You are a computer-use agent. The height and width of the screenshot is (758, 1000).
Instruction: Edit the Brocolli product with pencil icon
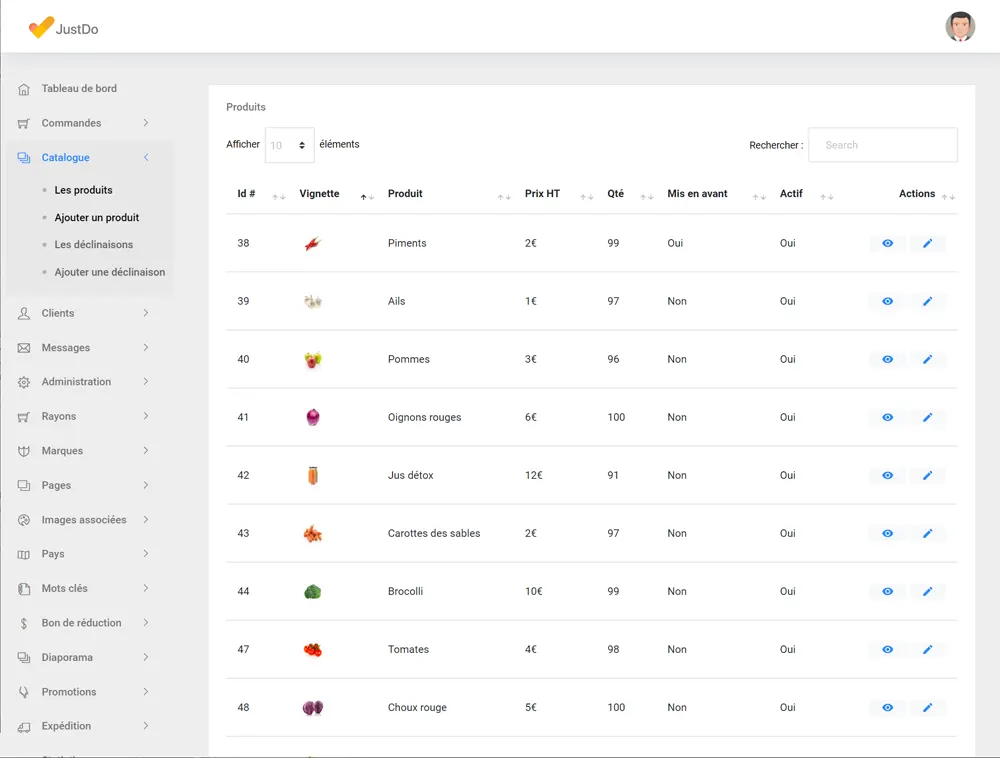click(927, 591)
